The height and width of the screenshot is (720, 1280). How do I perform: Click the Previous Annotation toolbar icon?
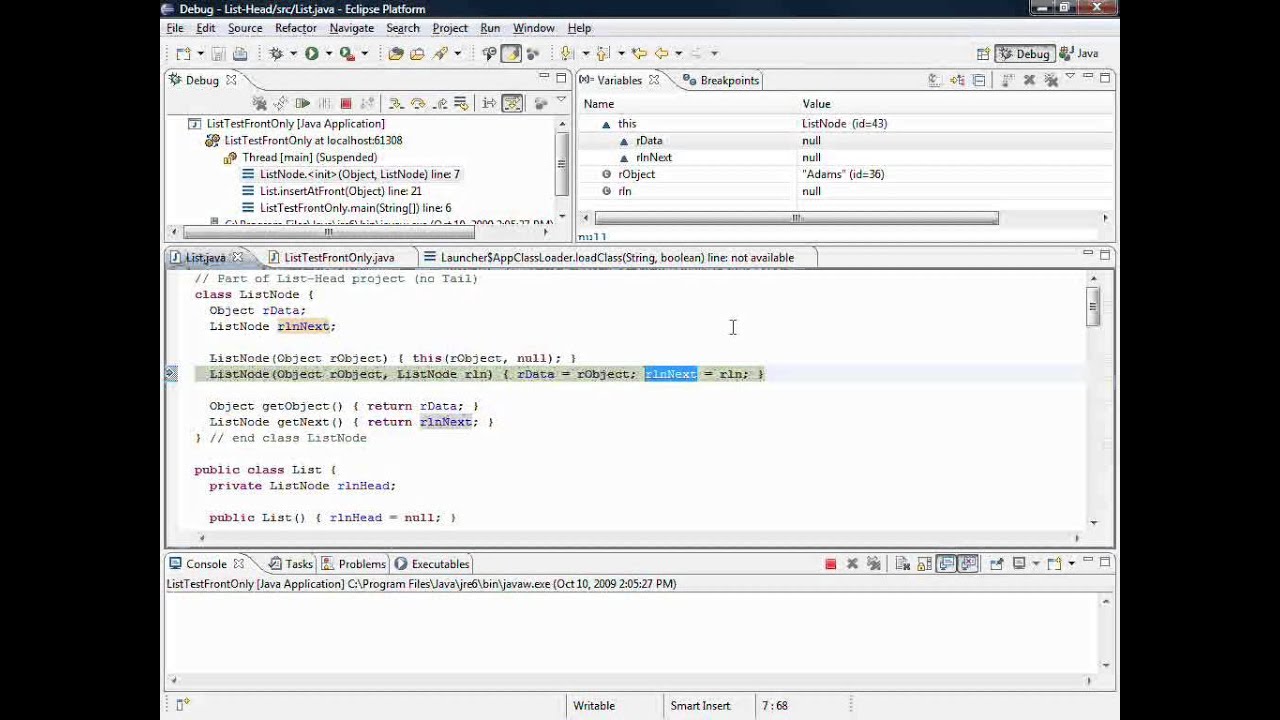pyautogui.click(x=602, y=53)
